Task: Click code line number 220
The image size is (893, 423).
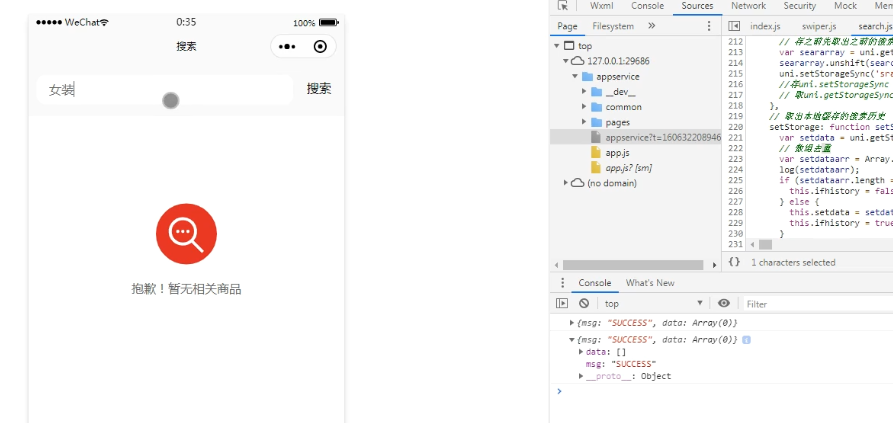Action: (735, 127)
